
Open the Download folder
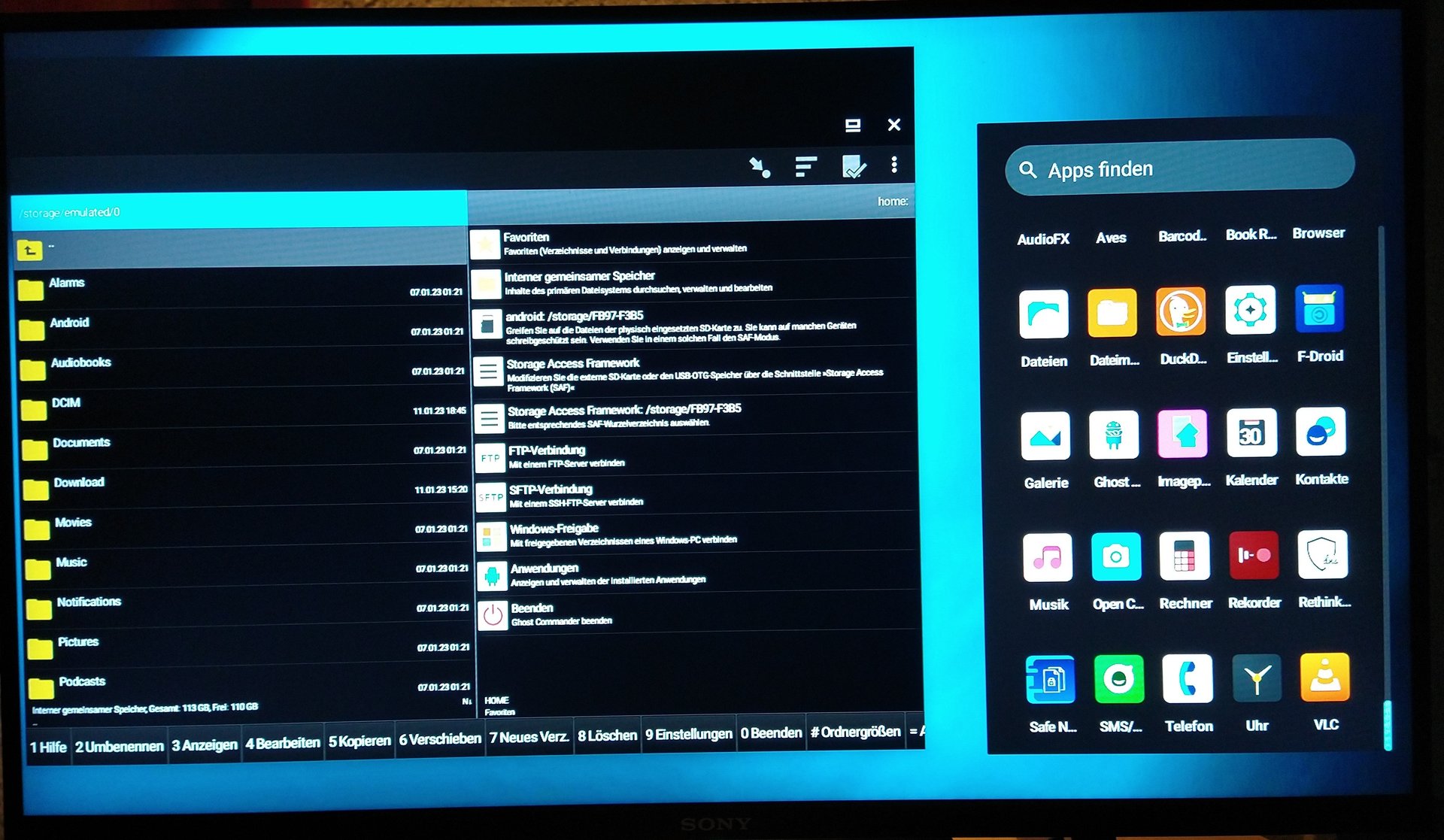point(246,486)
